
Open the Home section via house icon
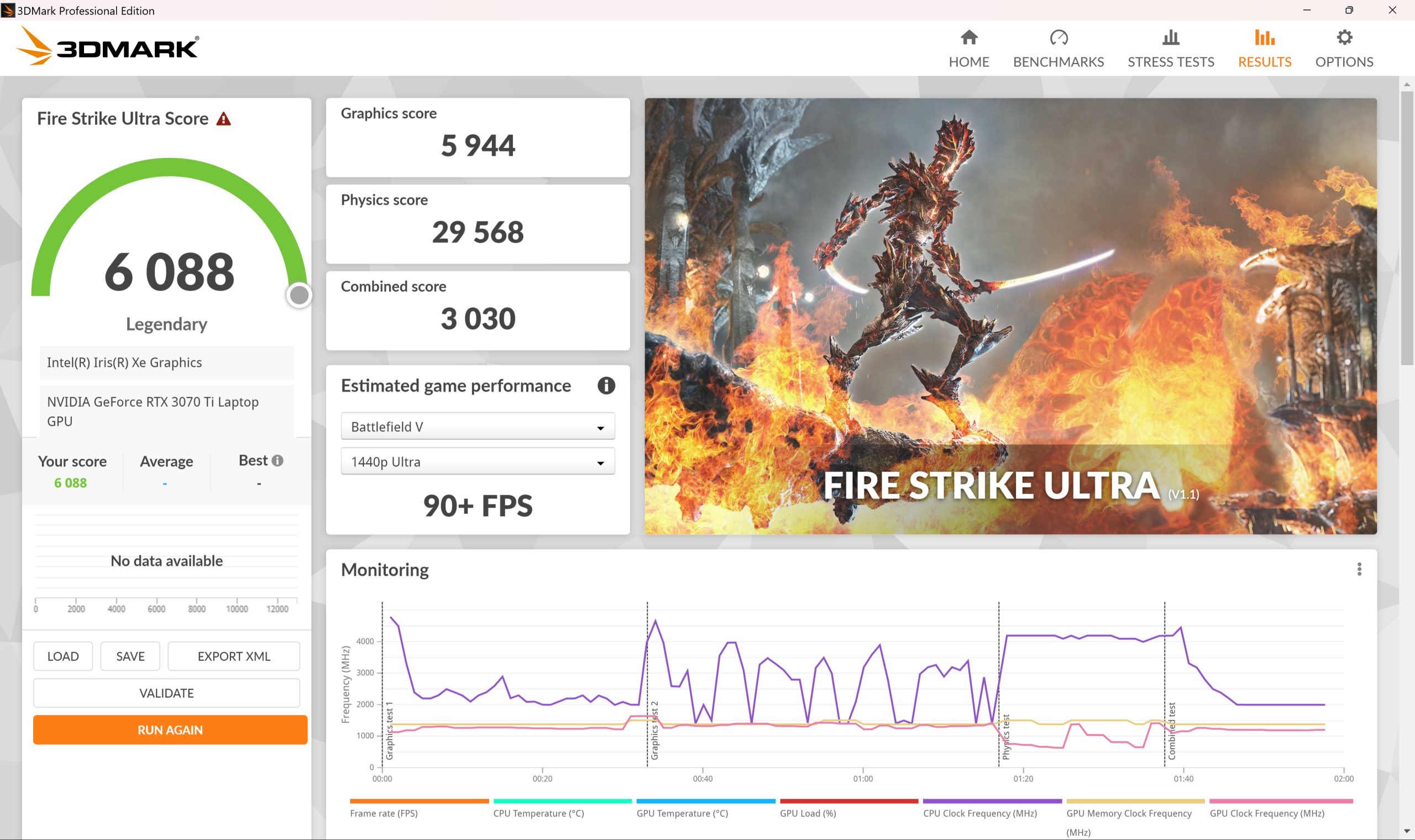(968, 38)
